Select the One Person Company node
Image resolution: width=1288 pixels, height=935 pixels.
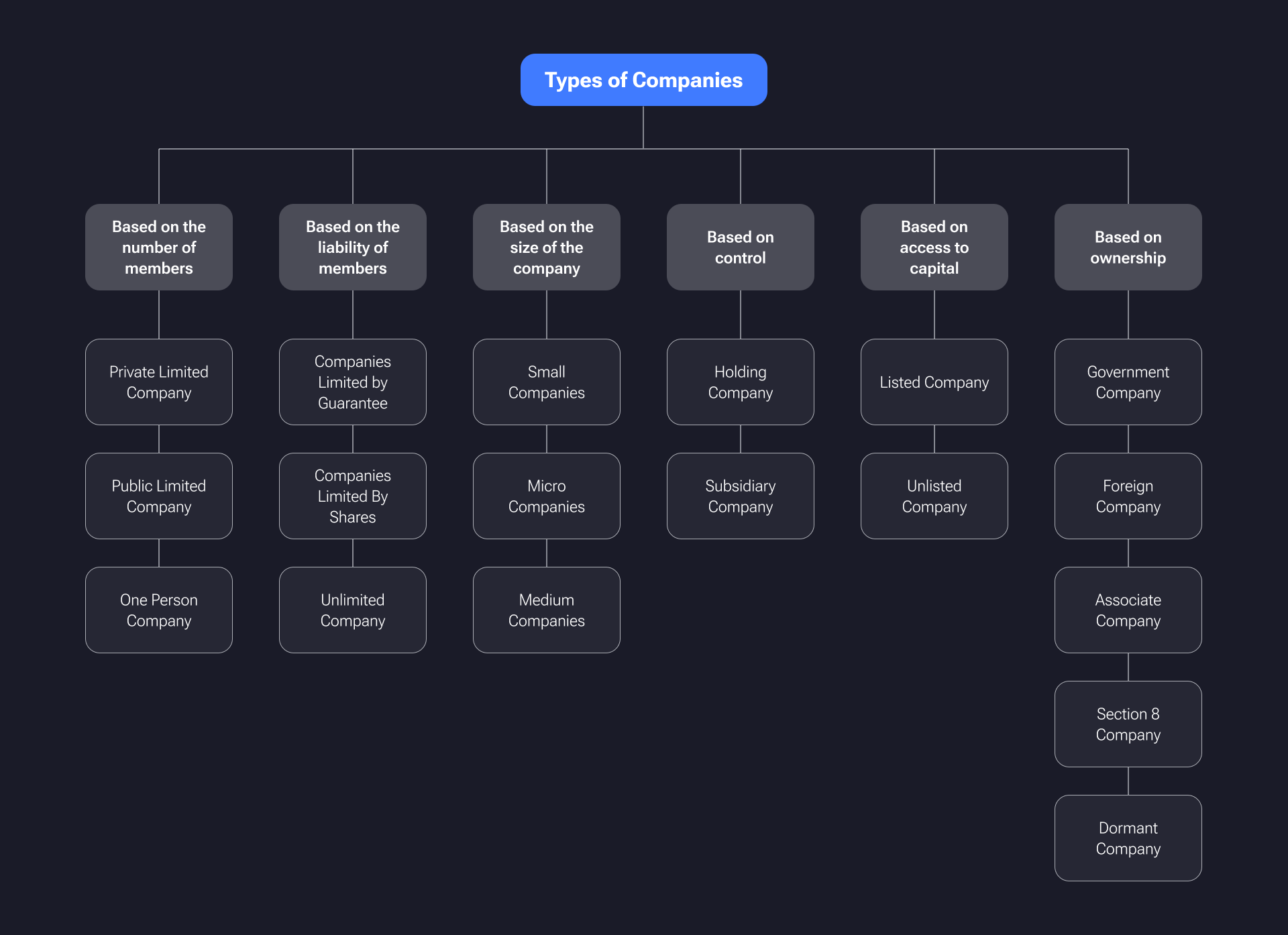(159, 610)
